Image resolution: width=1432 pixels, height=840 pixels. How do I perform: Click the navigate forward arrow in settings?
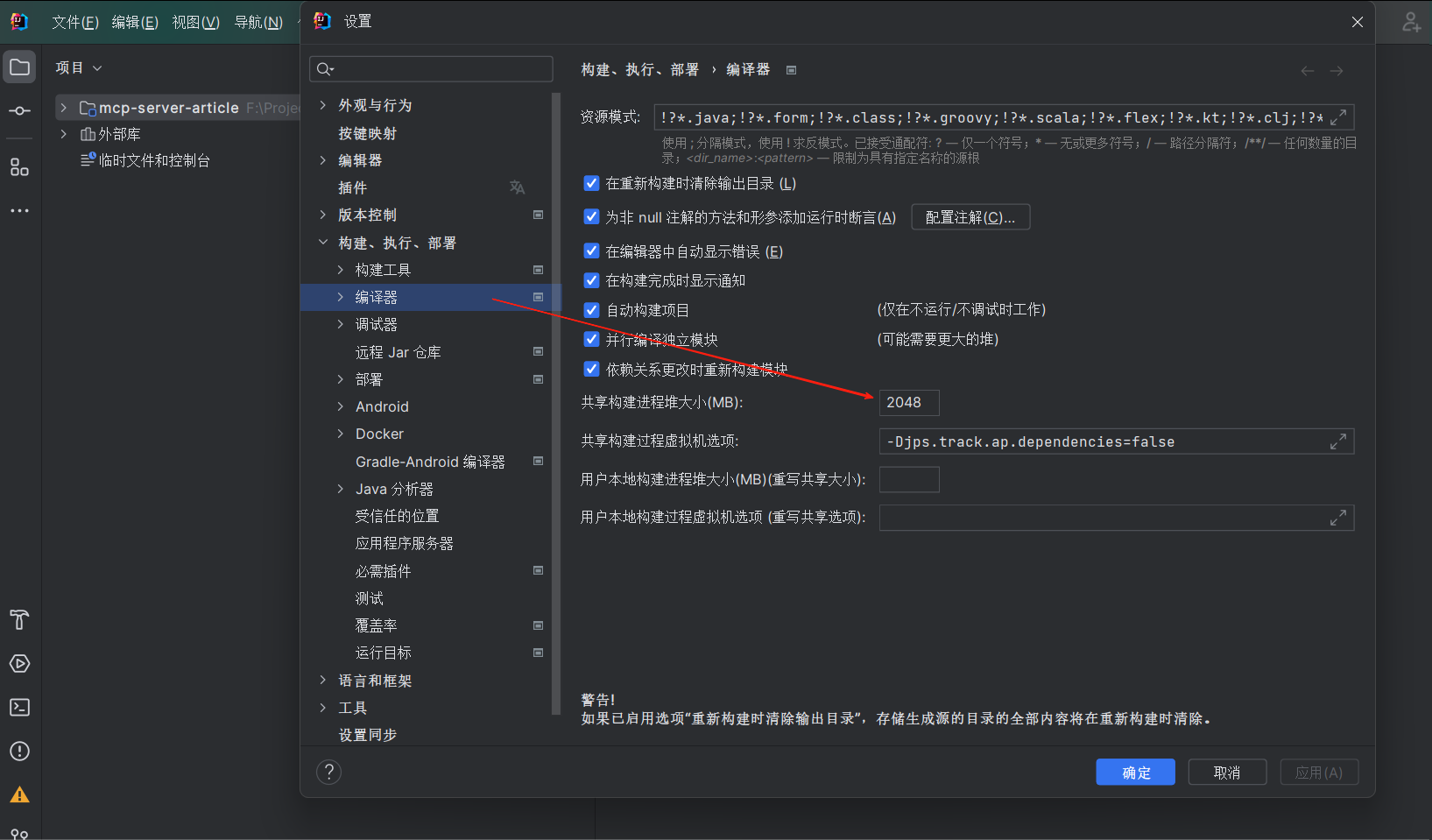(x=1337, y=71)
